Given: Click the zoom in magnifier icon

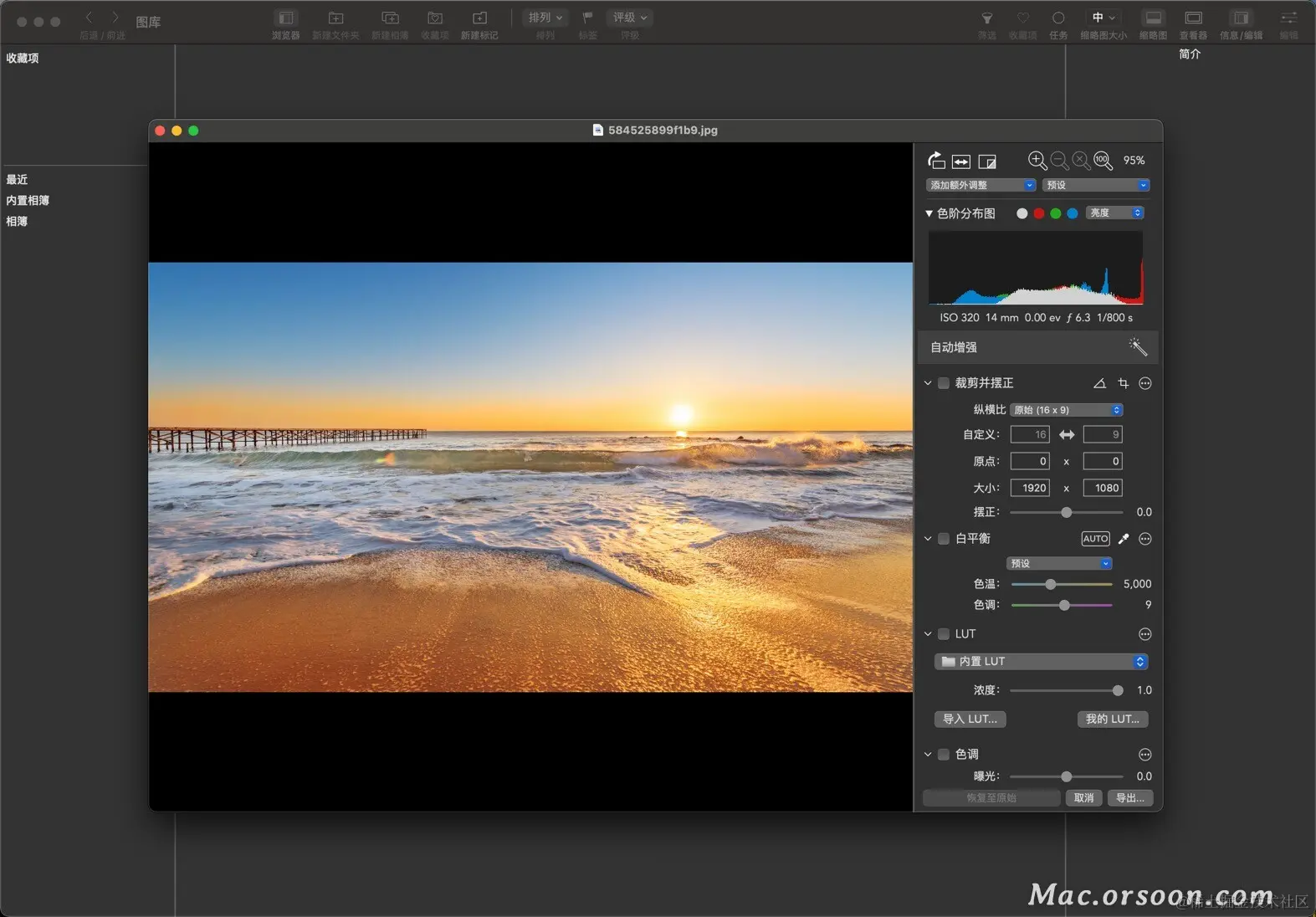Looking at the screenshot, I should pos(1037,161).
